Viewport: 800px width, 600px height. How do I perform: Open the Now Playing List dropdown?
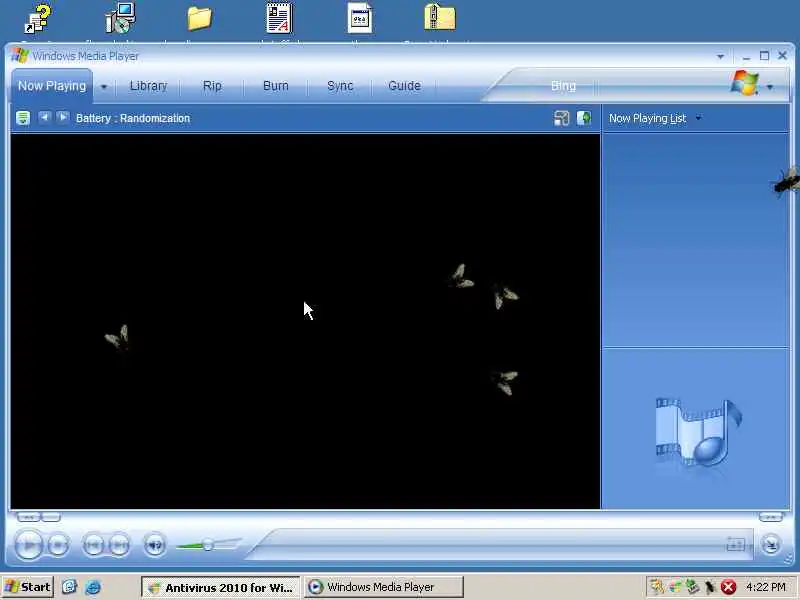(x=698, y=118)
